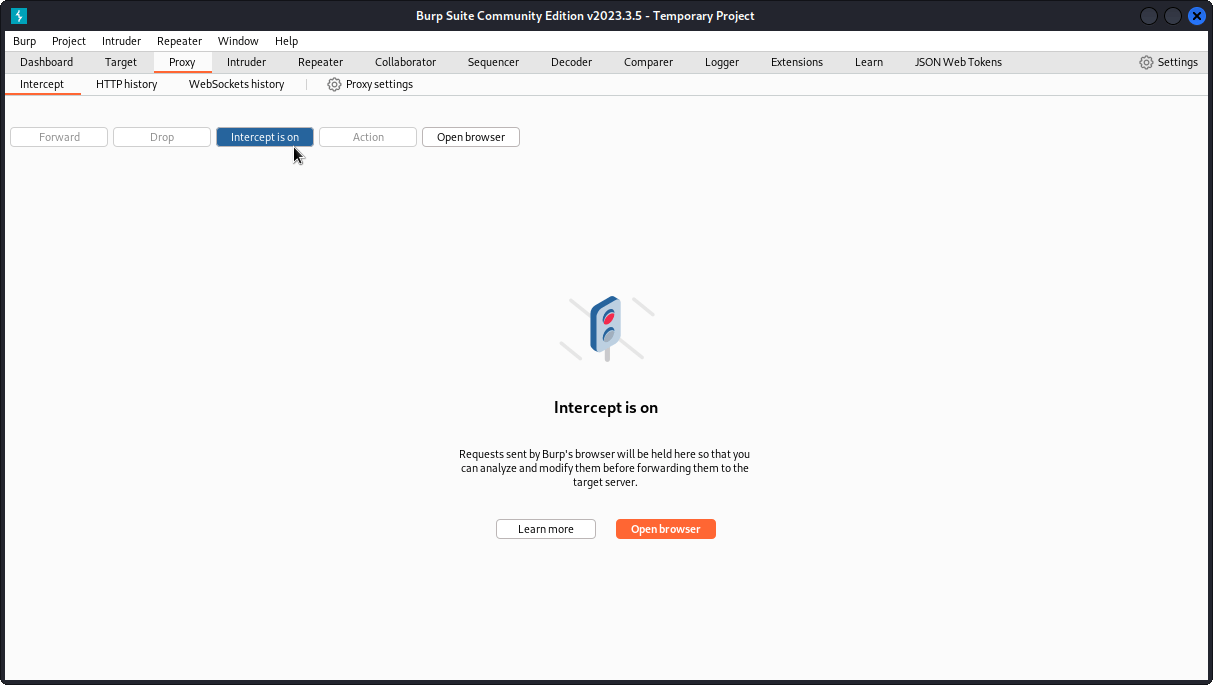Click the Drop button
The width and height of the screenshot is (1213, 685).
(161, 136)
